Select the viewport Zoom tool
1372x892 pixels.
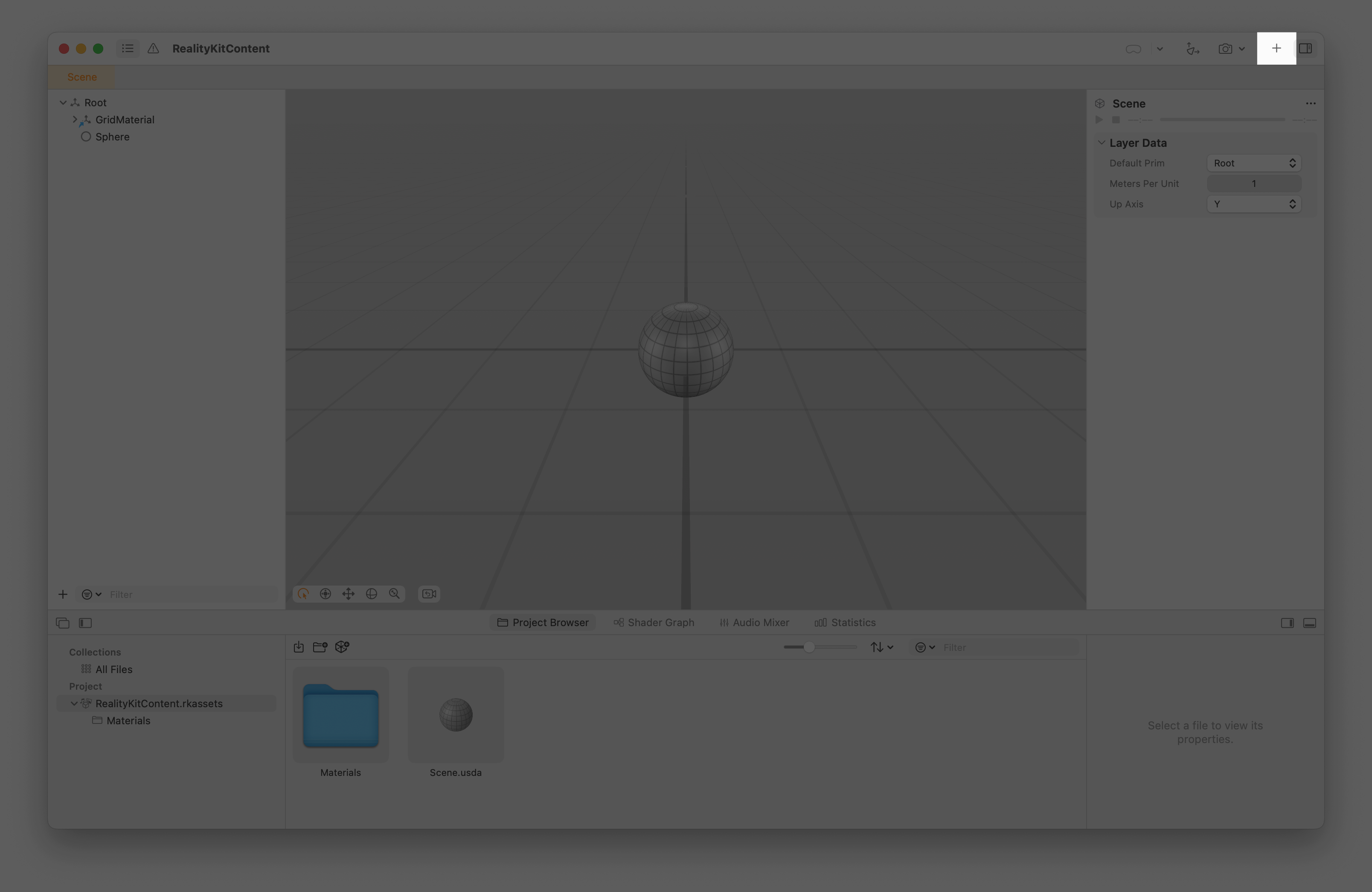(x=395, y=594)
